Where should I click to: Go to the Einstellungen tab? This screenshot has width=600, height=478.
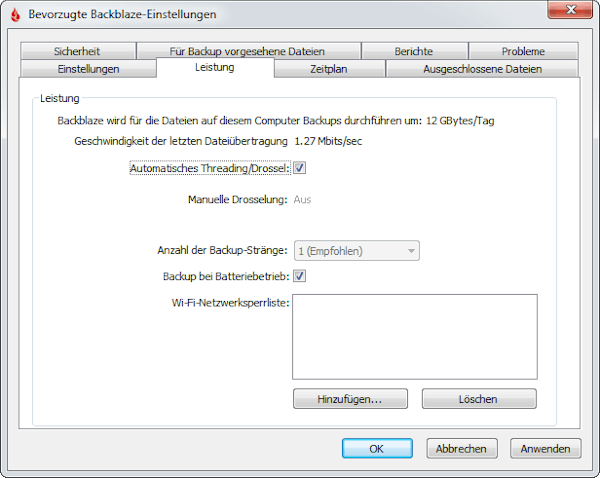pos(88,69)
